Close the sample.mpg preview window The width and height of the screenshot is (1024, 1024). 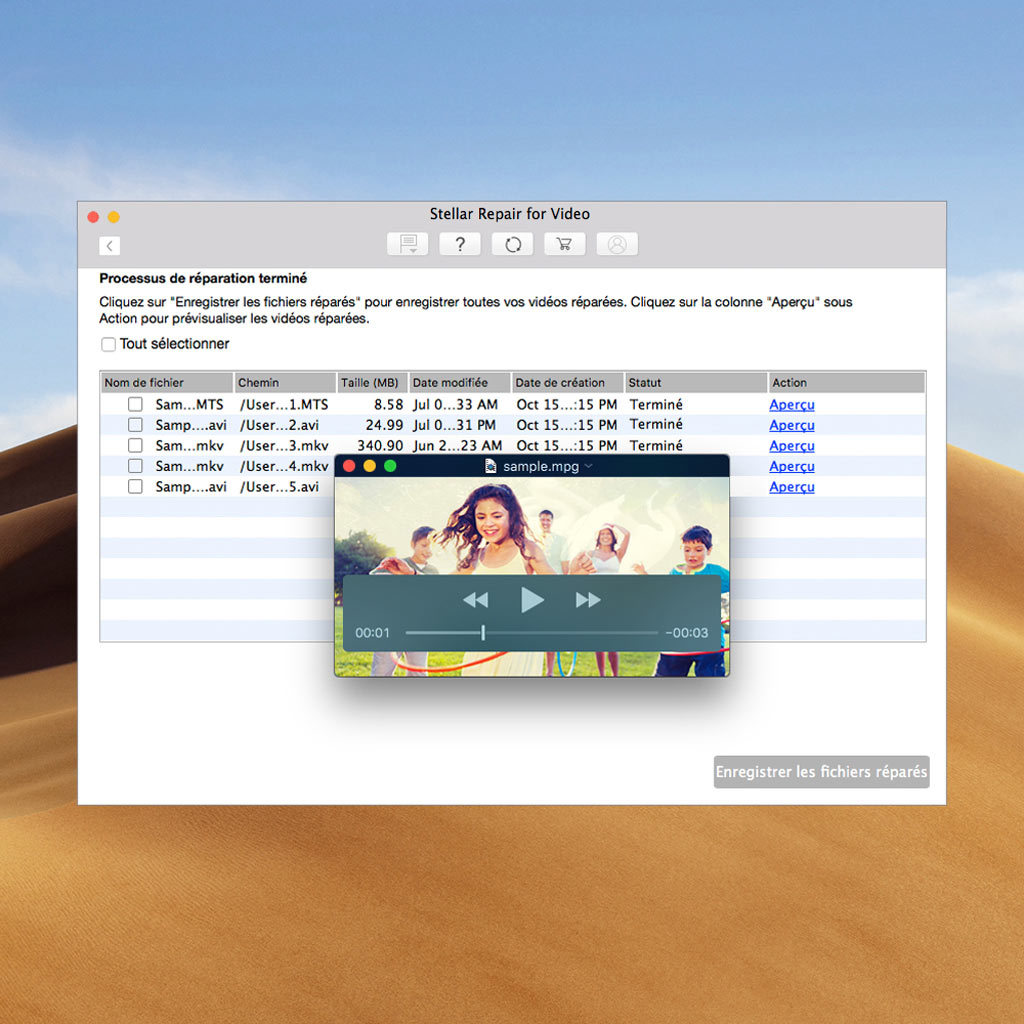[349, 466]
